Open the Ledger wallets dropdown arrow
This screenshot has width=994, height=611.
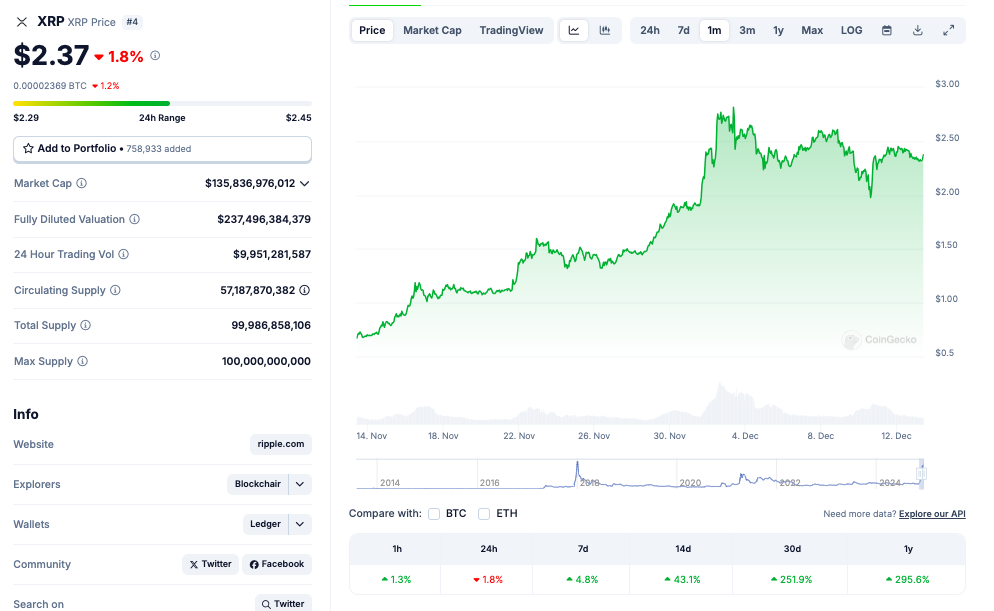pyautogui.click(x=300, y=524)
